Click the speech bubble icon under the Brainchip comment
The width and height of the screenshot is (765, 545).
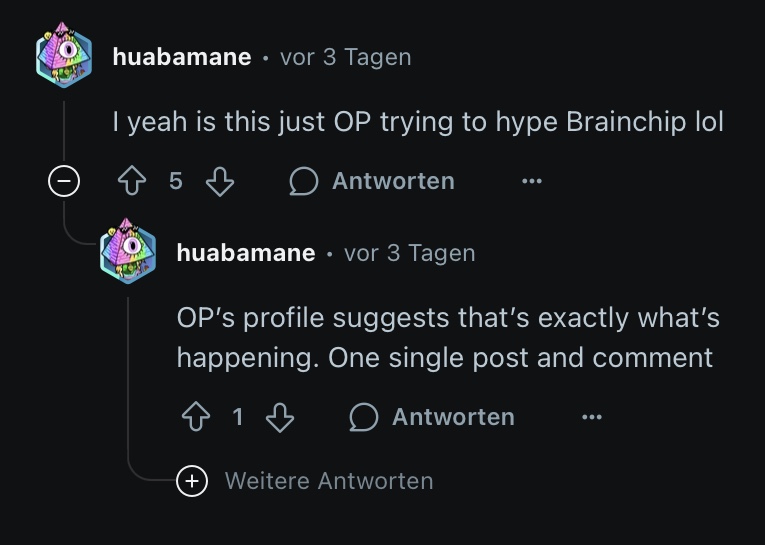[304, 181]
